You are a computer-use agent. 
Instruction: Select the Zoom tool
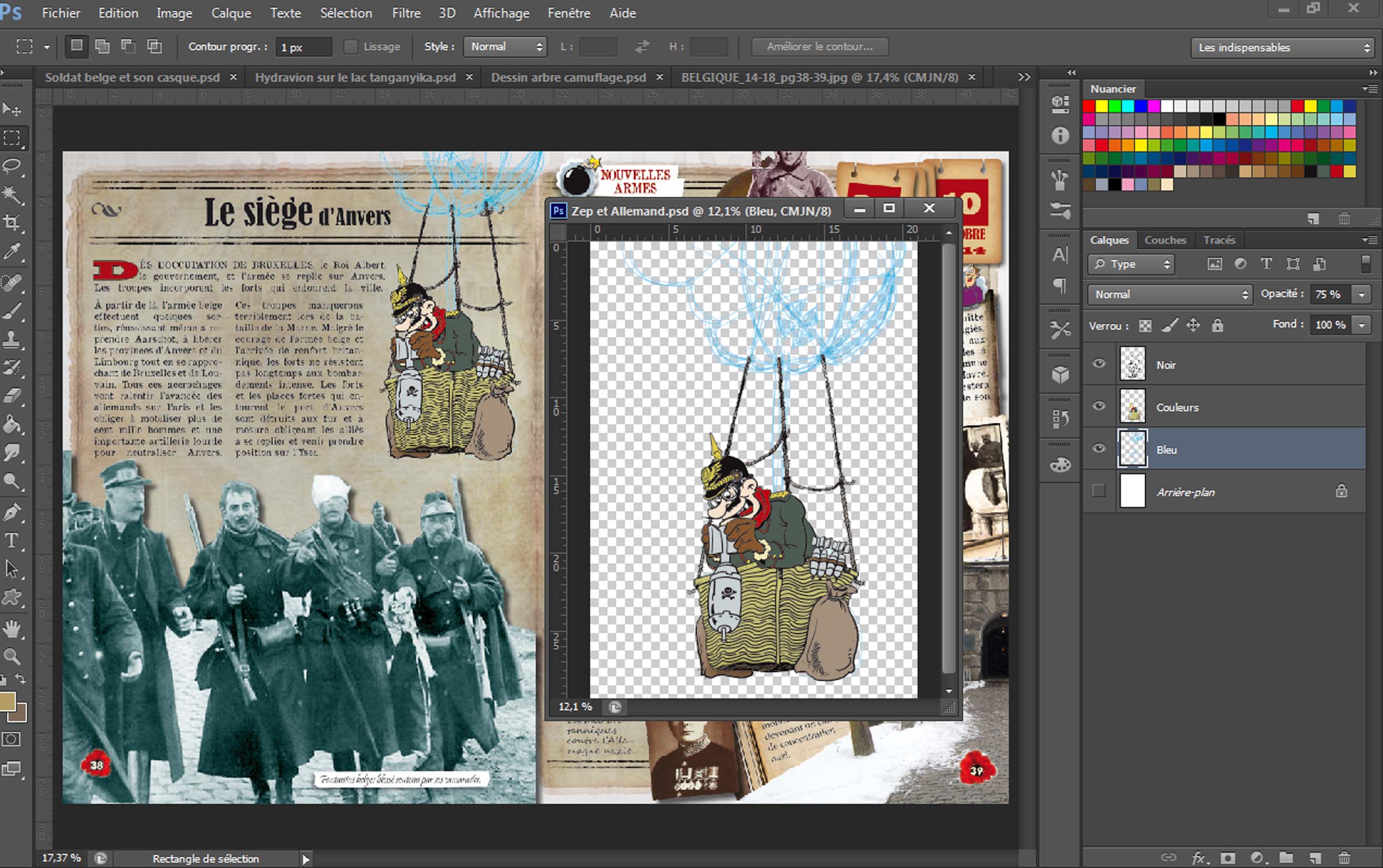[x=12, y=656]
